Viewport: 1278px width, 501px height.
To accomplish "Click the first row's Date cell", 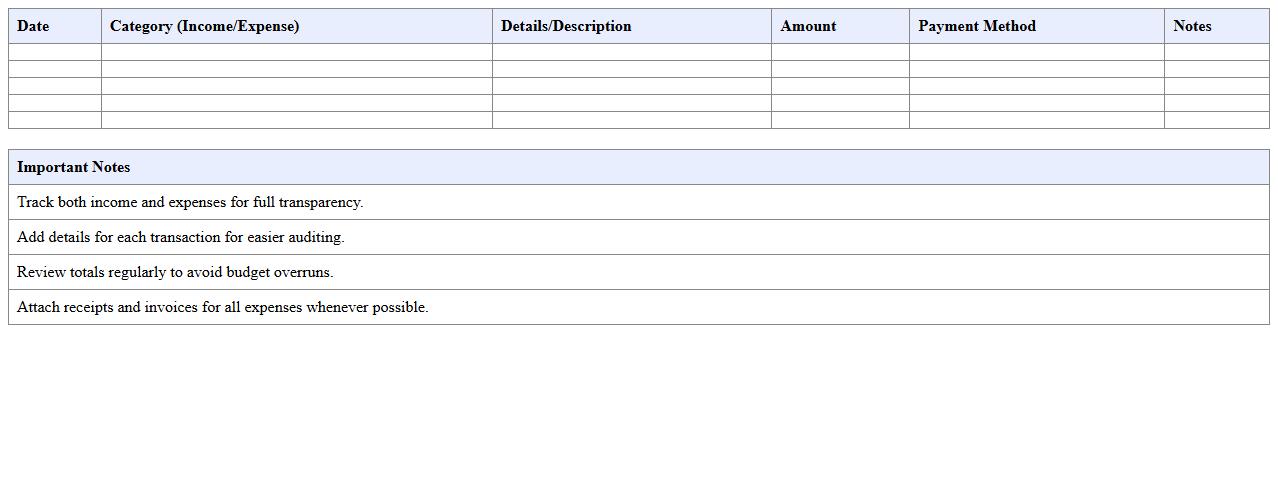I will (x=55, y=52).
